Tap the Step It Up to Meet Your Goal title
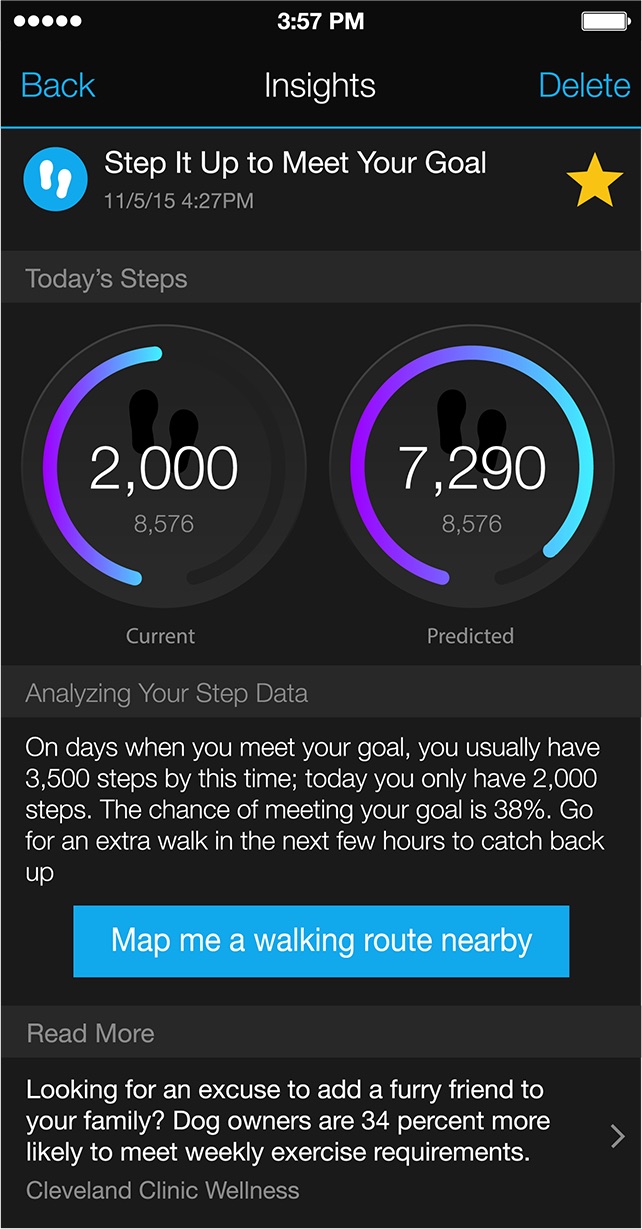Viewport: 642px width, 1229px height. point(296,163)
